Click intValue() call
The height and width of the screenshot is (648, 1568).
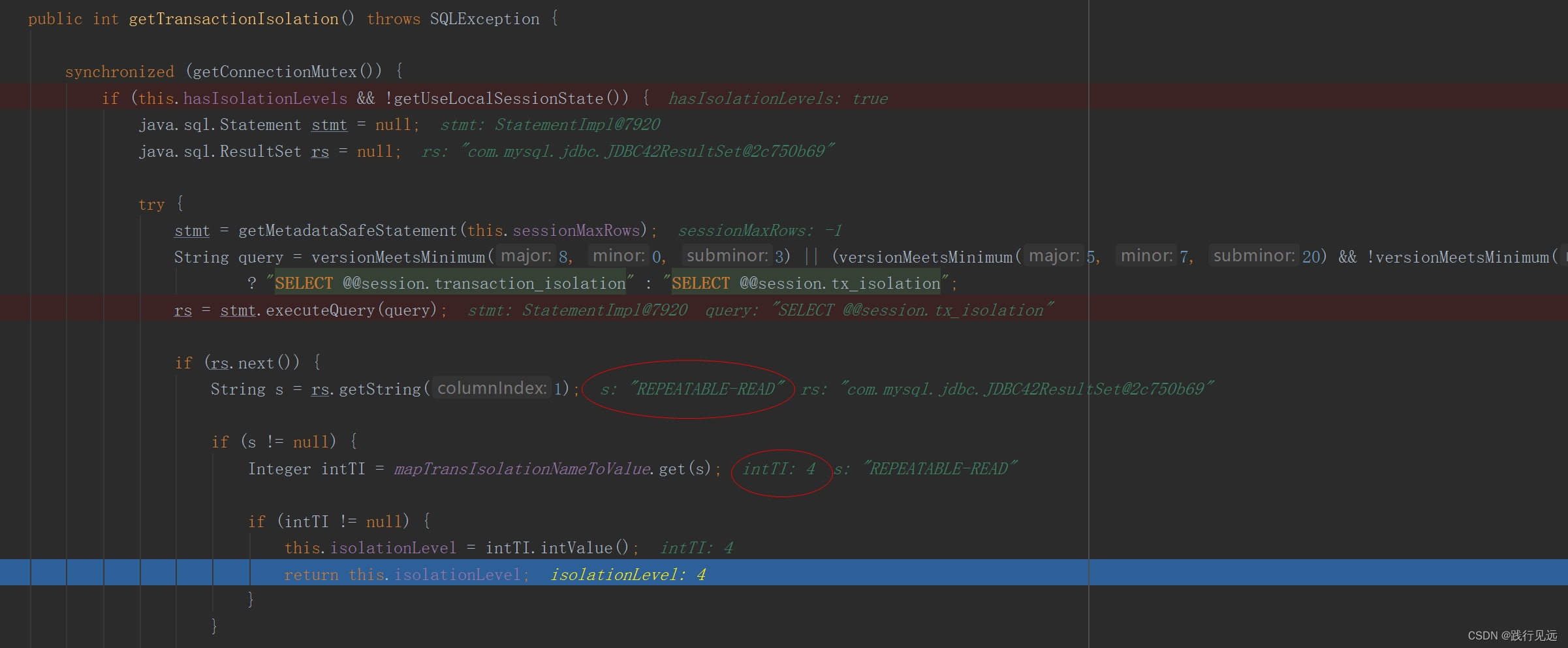tap(584, 547)
